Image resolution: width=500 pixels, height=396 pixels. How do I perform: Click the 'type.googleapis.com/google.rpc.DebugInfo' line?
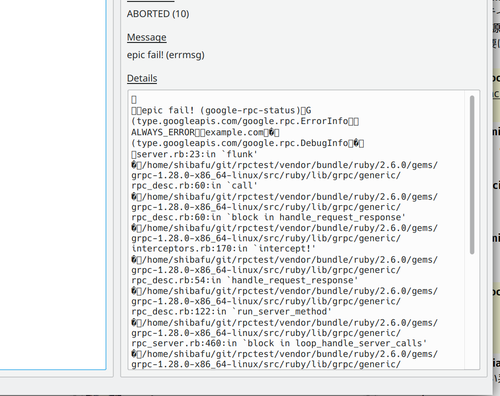click(x=247, y=143)
